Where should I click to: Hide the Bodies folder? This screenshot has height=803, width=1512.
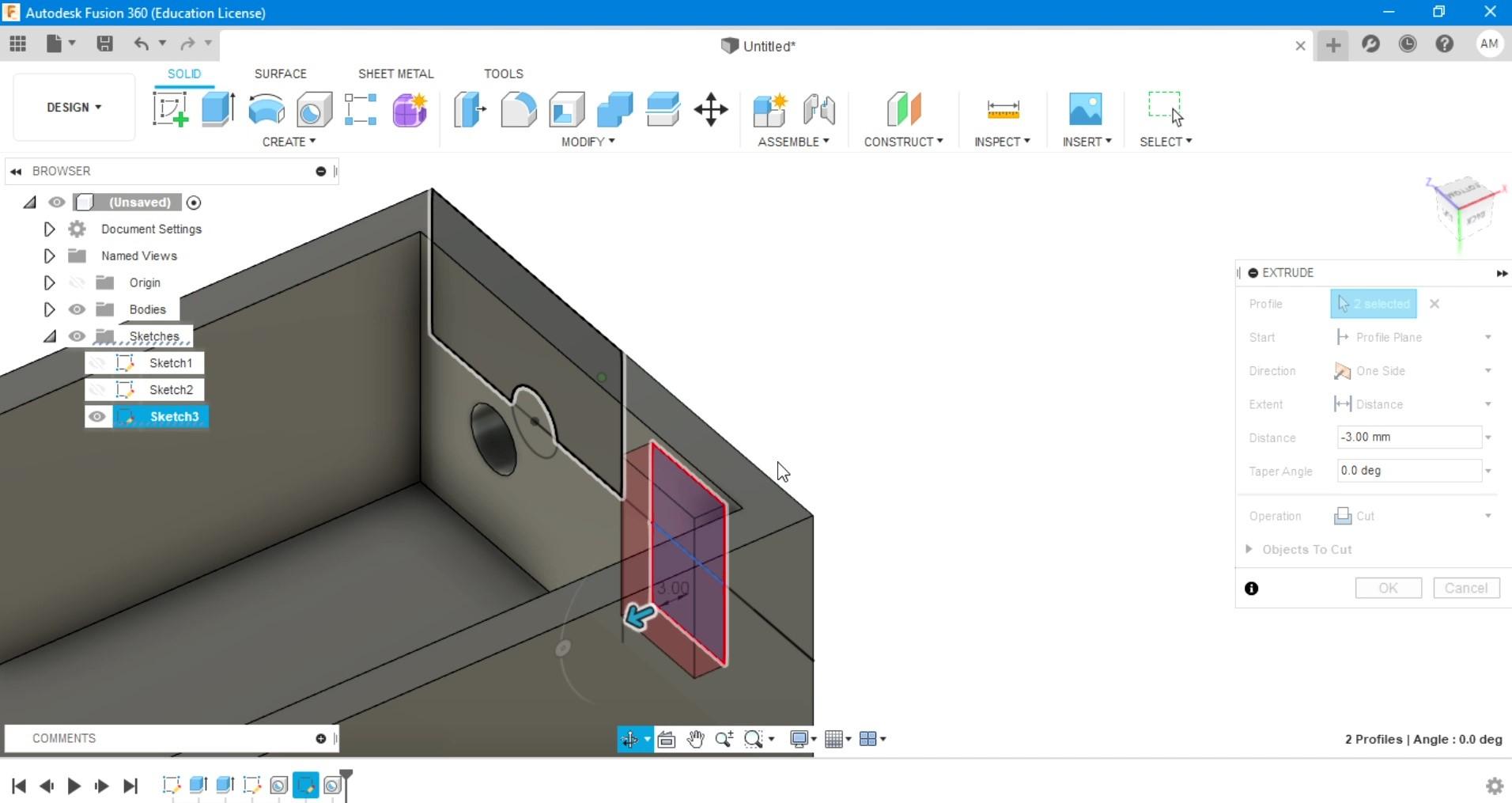tap(77, 309)
